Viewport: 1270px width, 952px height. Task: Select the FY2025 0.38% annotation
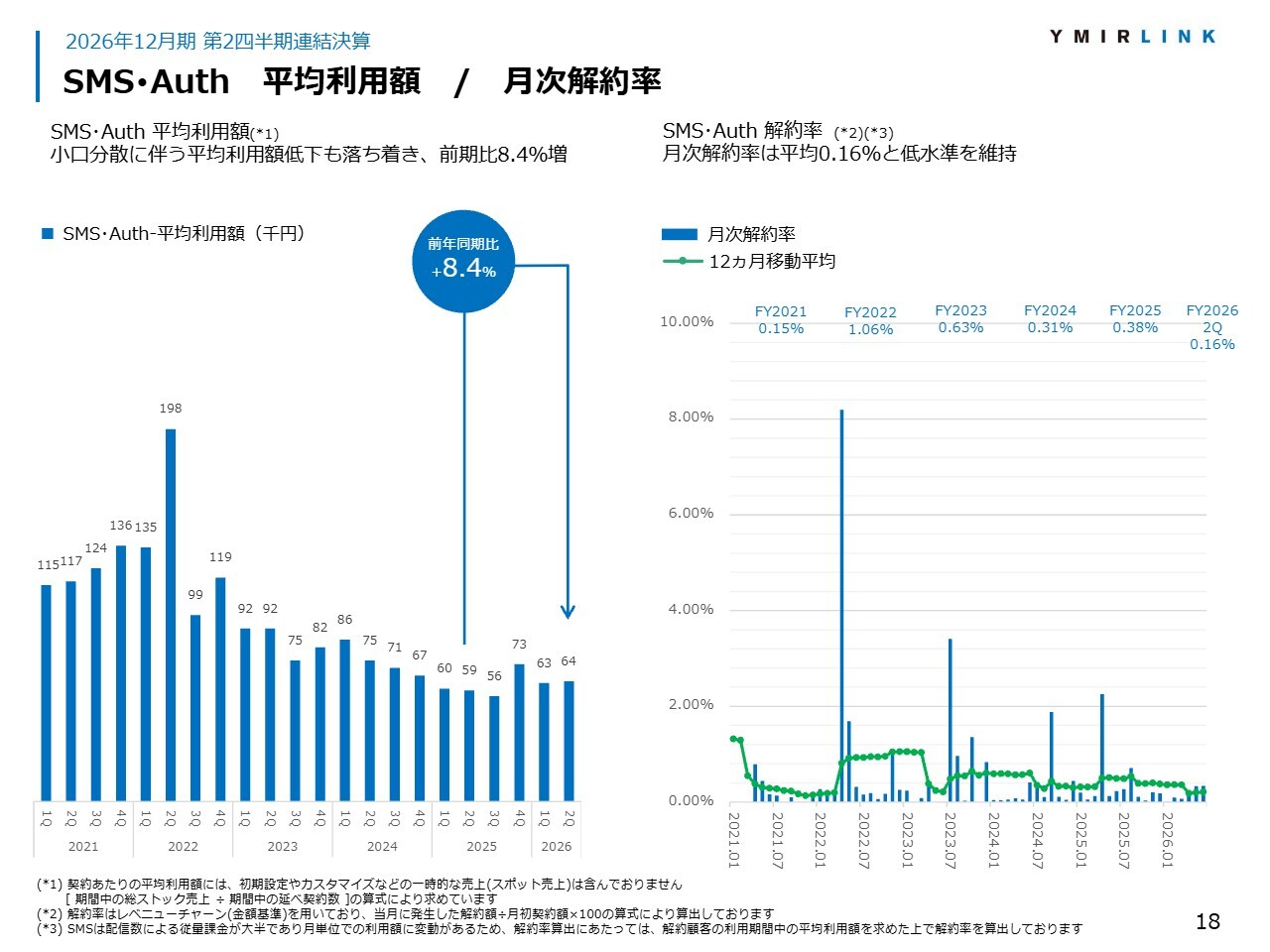tap(1135, 319)
